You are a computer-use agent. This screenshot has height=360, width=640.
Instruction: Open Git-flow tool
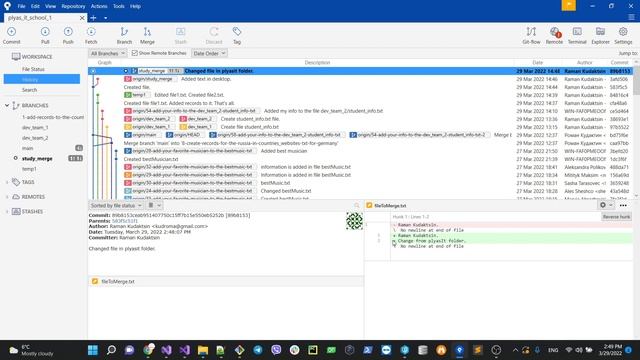coord(531,36)
